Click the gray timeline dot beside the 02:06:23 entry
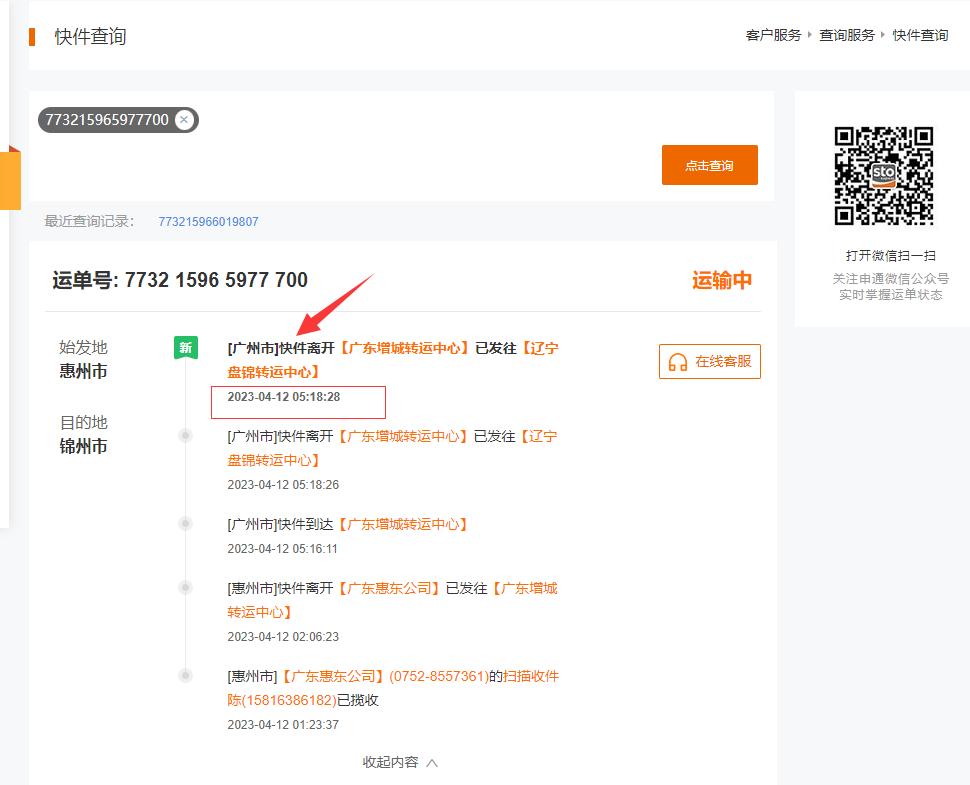Viewport: 970px width, 785px height. coord(185,587)
